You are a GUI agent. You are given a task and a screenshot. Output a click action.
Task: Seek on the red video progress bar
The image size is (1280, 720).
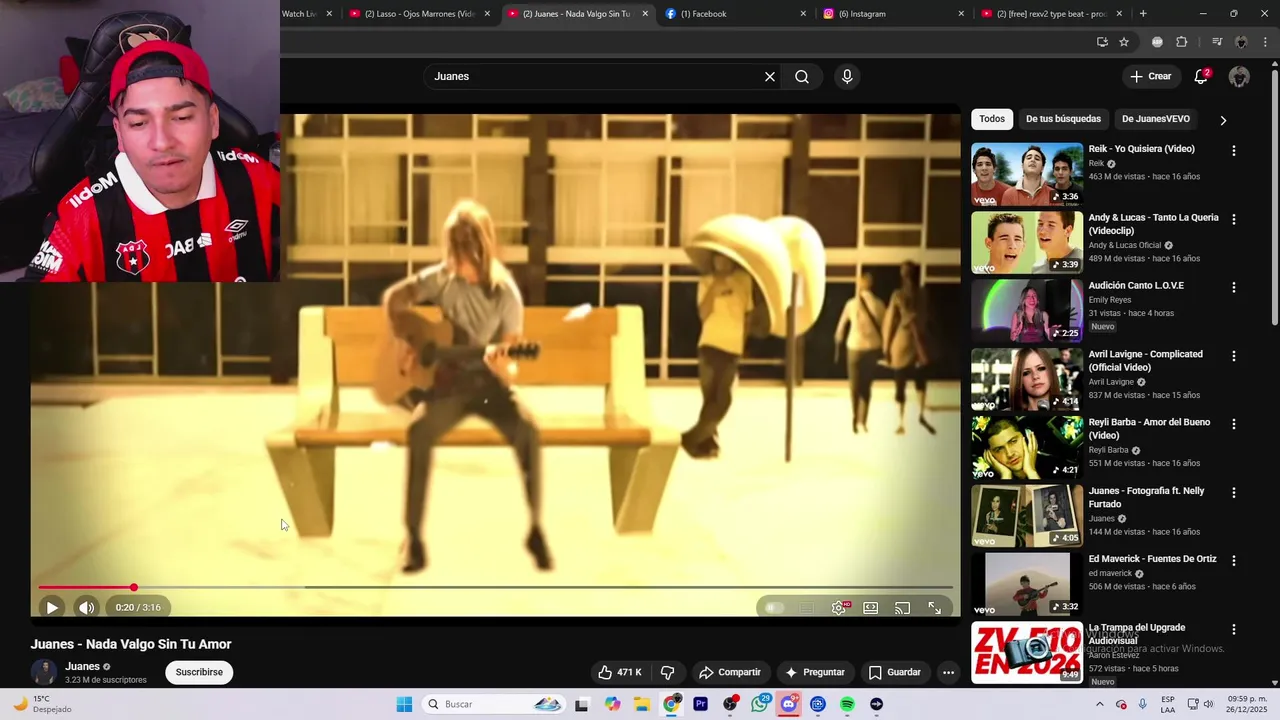[495, 588]
